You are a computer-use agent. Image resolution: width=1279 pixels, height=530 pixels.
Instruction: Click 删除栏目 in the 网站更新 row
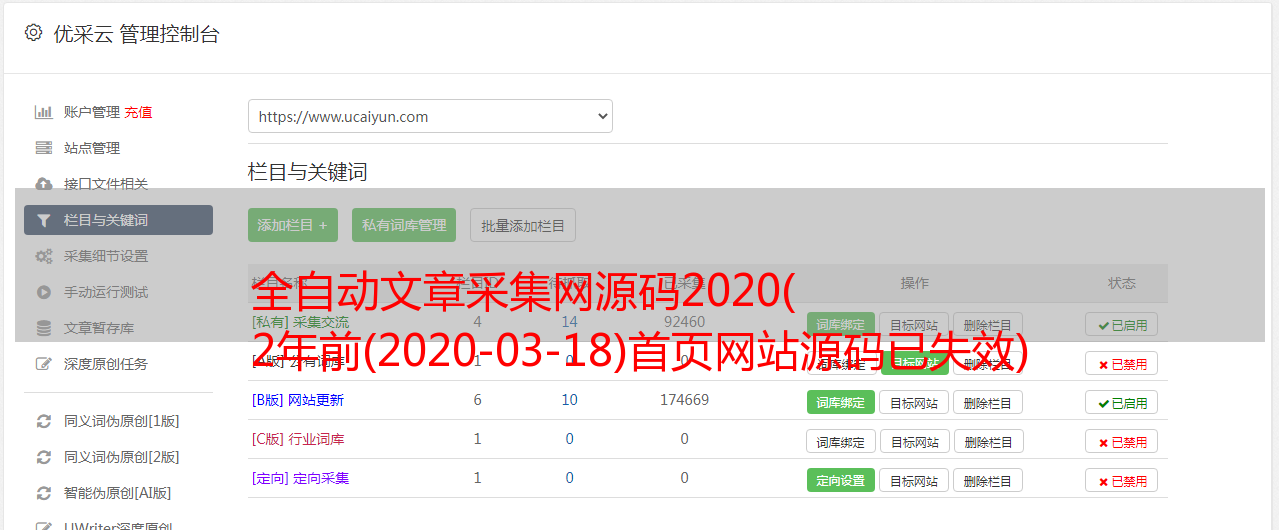point(988,402)
